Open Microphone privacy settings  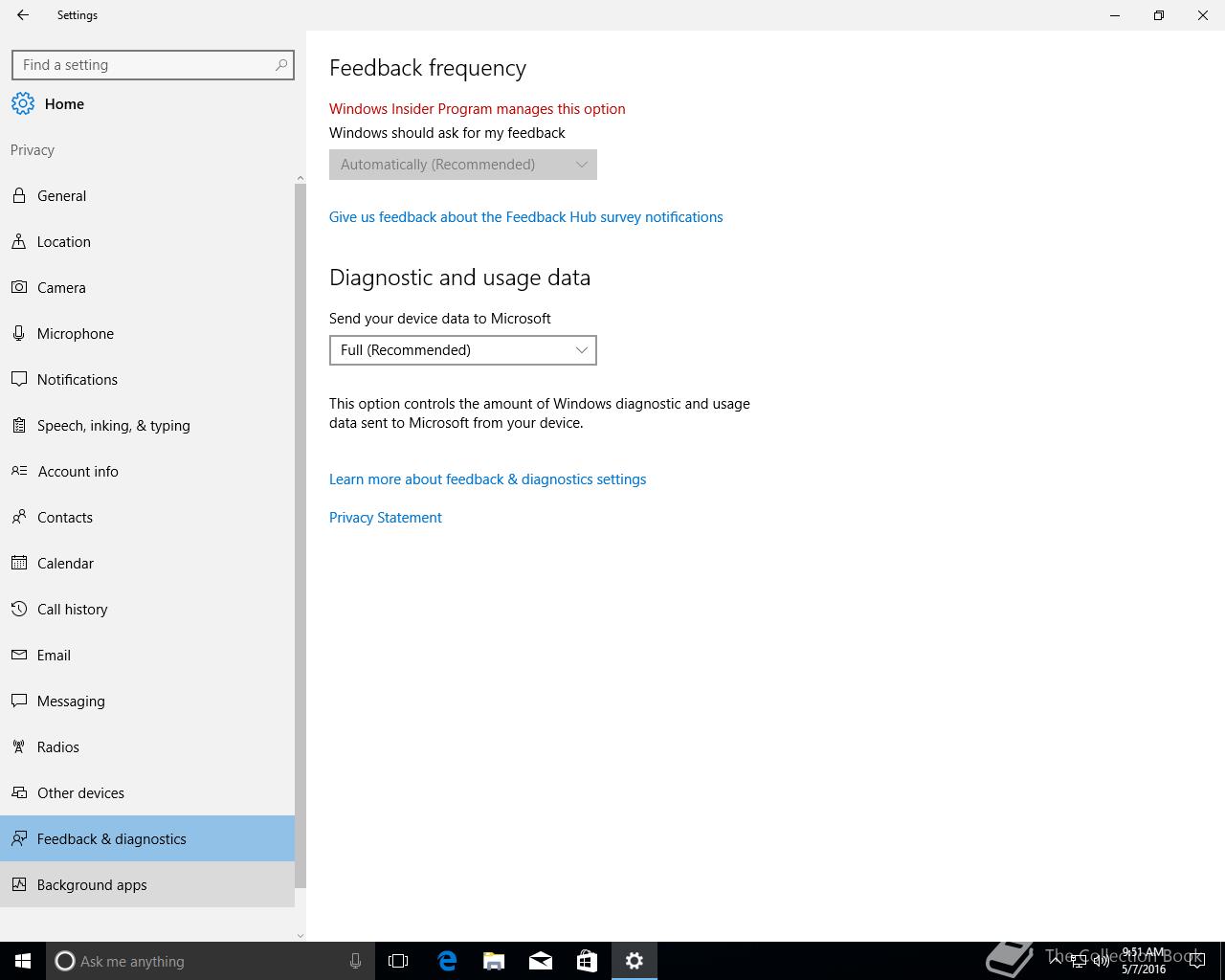pos(147,333)
